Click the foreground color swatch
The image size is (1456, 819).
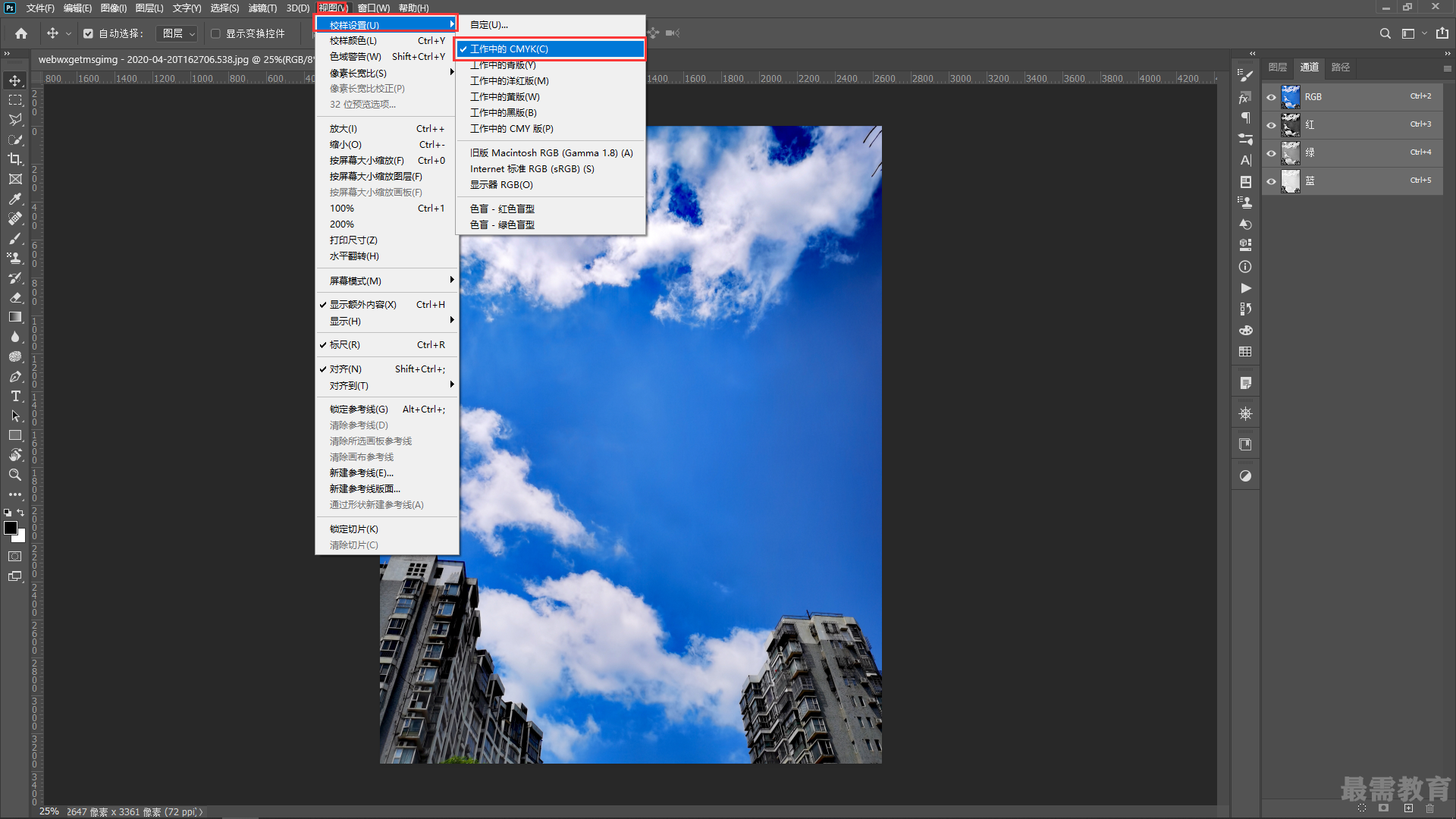click(x=11, y=528)
